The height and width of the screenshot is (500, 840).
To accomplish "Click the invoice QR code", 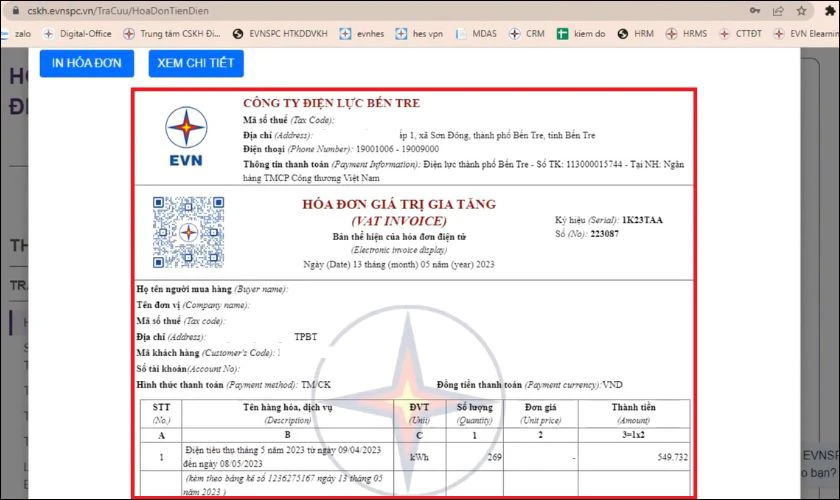I will click(189, 232).
